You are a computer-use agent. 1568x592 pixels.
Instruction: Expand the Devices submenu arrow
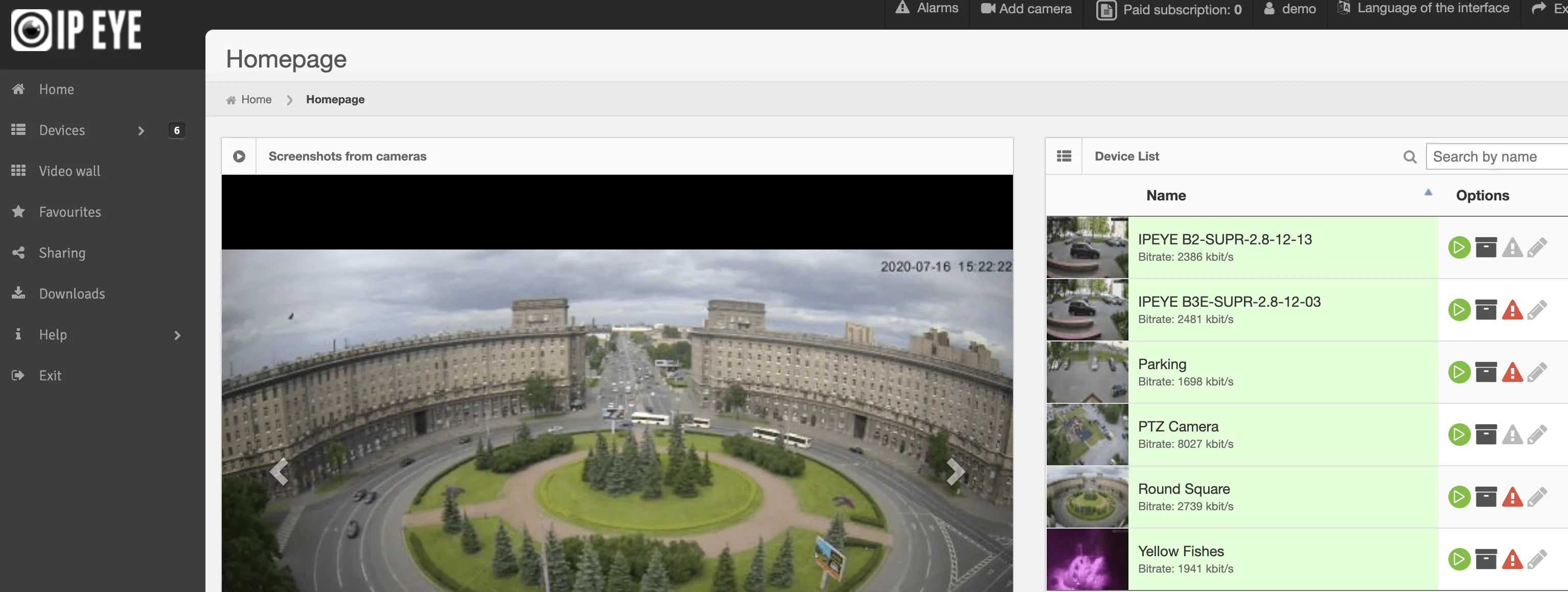click(x=141, y=131)
